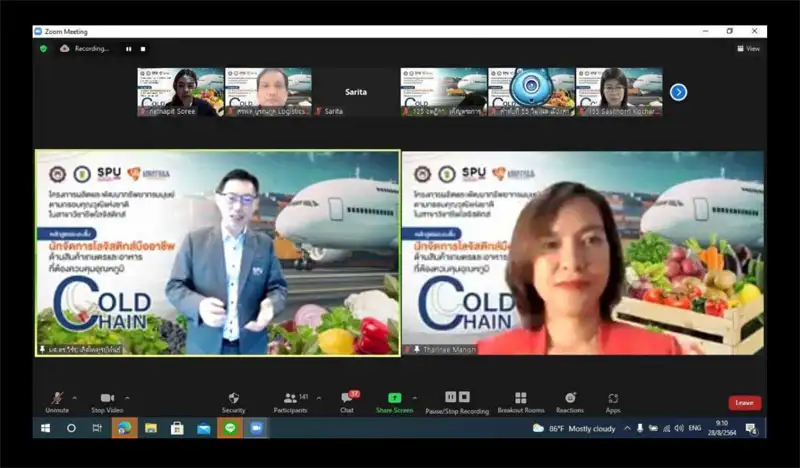
Task: Click the red Leave button
Action: click(744, 403)
